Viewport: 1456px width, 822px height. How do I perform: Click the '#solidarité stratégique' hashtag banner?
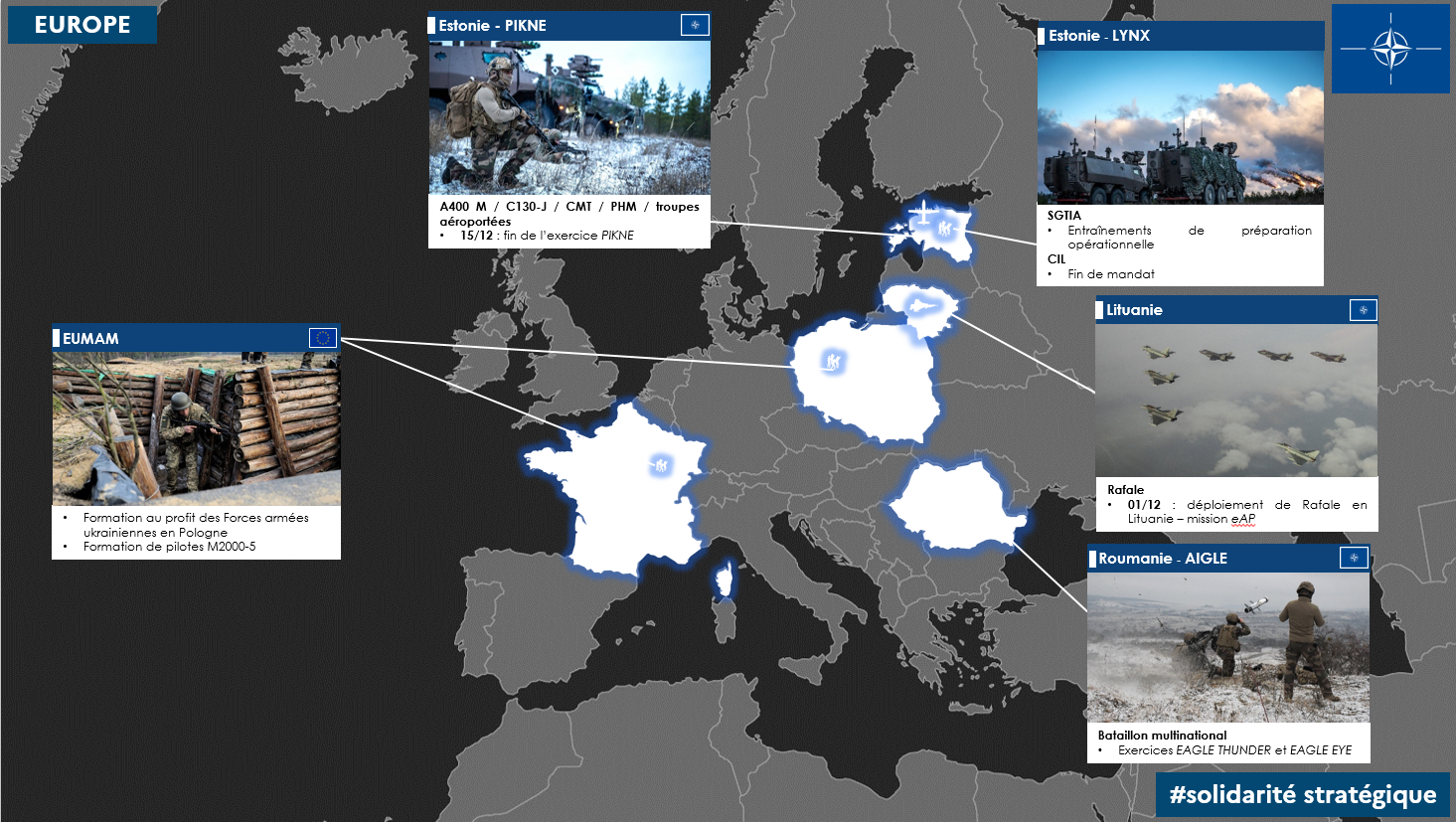tap(1303, 795)
